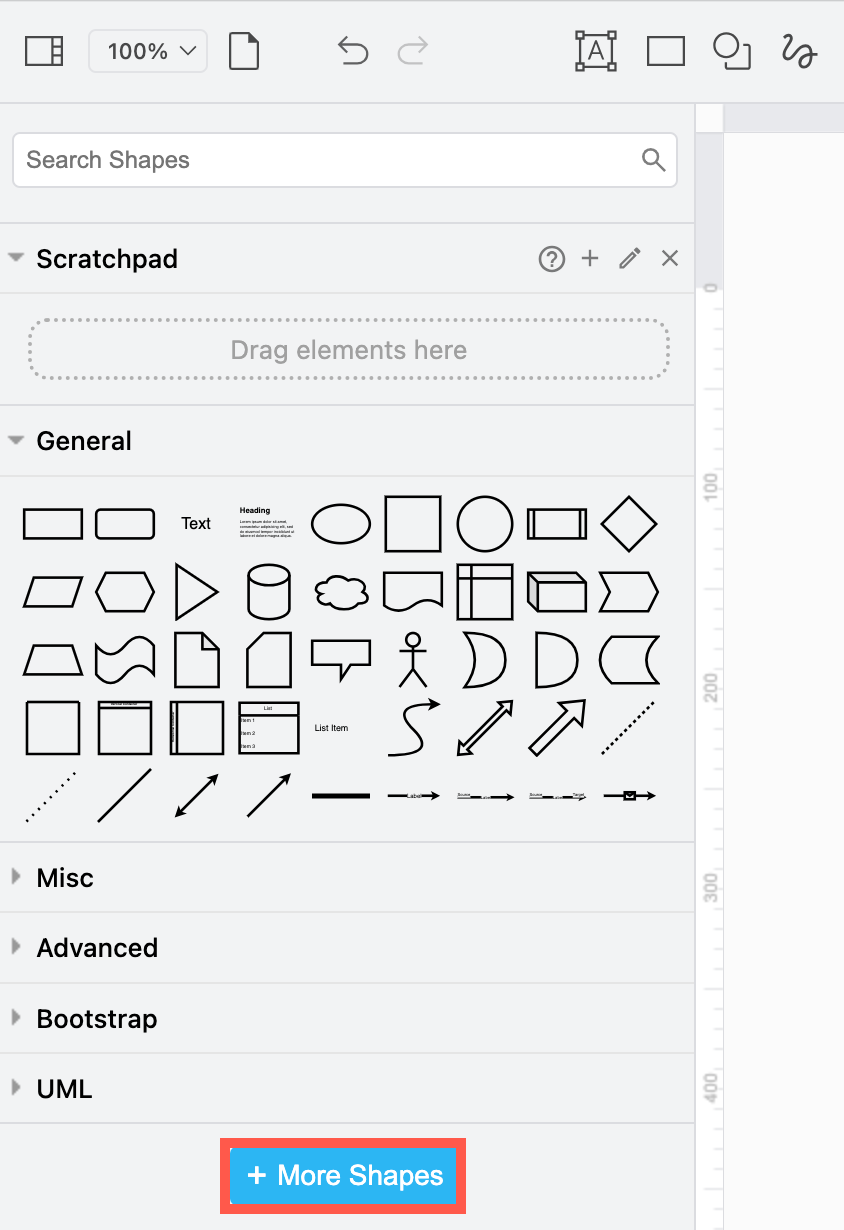This screenshot has width=844, height=1230.
Task: Click the More Shapes button
Action: [343, 1175]
